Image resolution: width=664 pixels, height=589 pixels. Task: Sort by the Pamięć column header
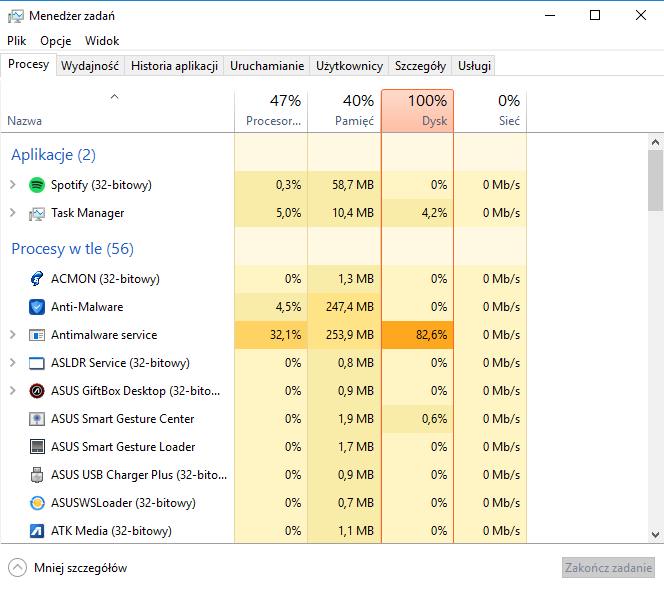pos(344,111)
